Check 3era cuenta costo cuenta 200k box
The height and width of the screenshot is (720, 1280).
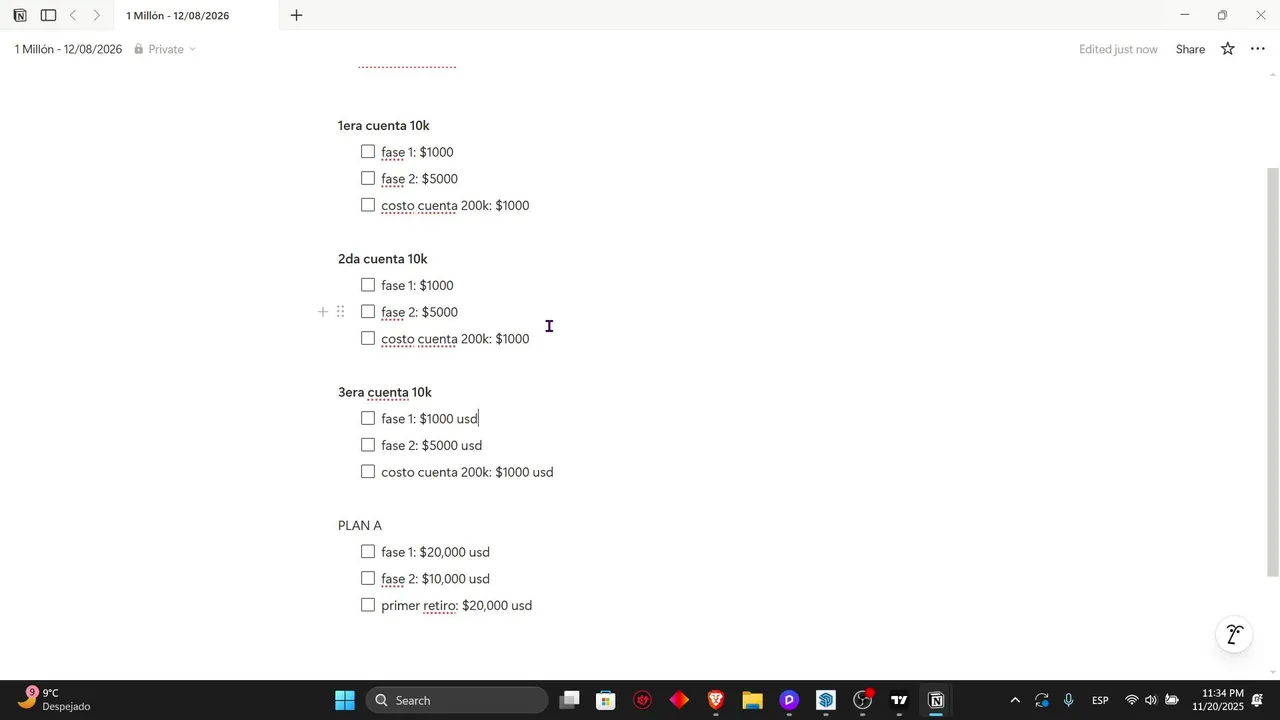(x=368, y=471)
